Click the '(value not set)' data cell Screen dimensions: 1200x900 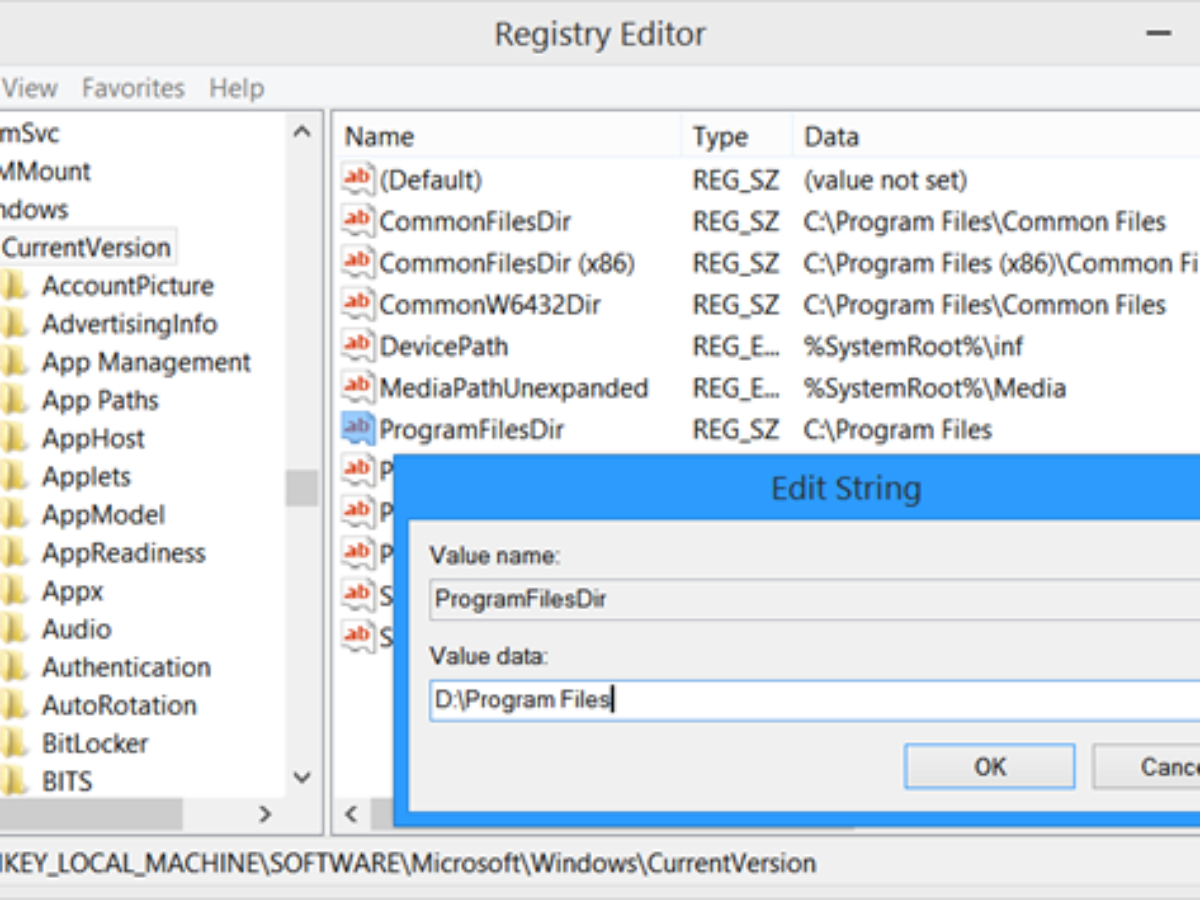click(885, 180)
